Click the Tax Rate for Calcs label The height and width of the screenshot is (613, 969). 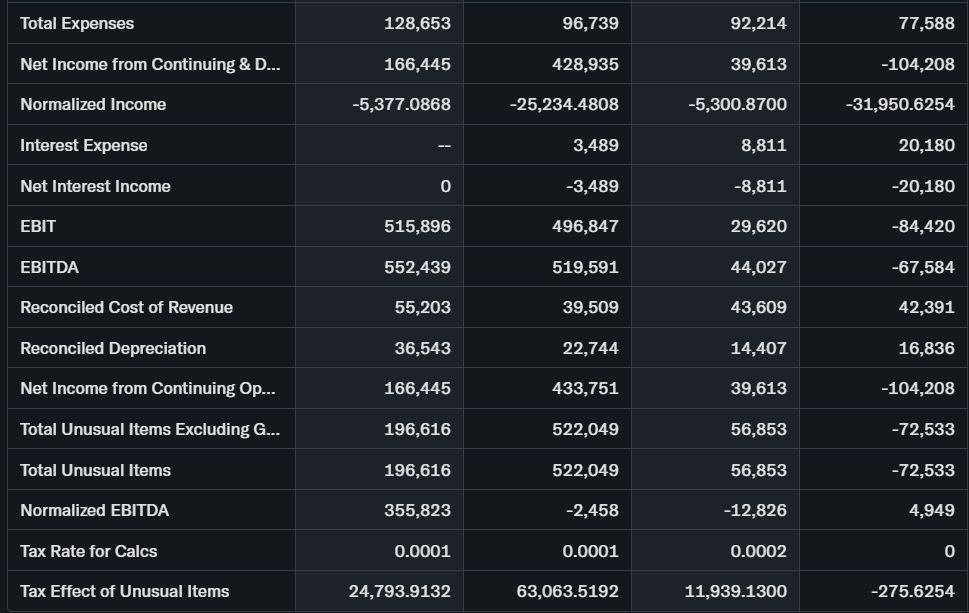tap(88, 551)
